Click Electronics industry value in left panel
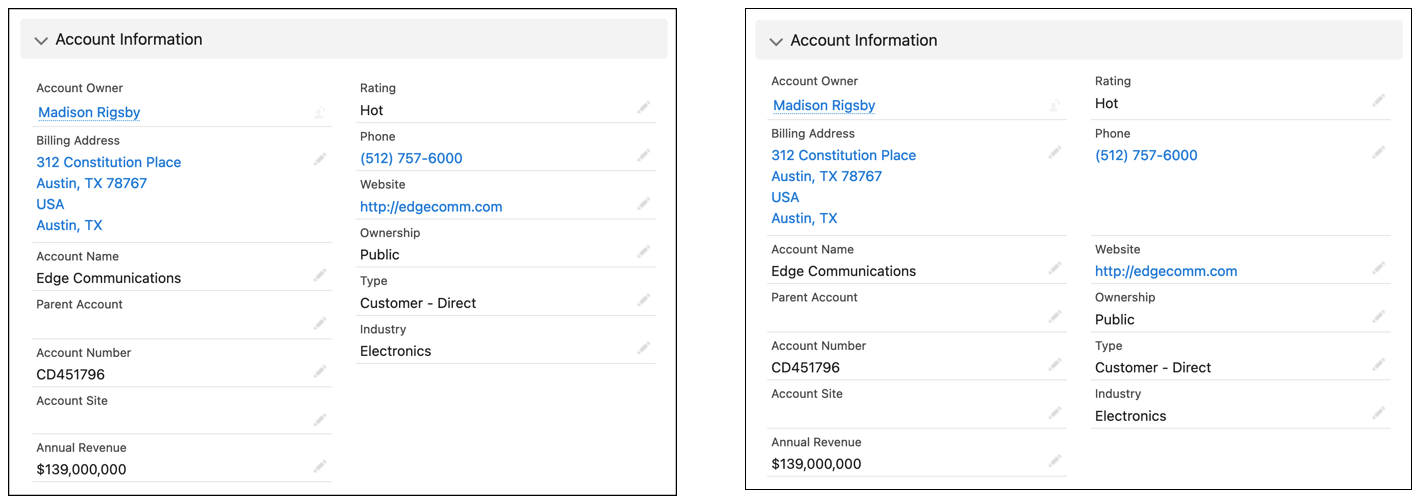Image resolution: width=1421 pixels, height=501 pixels. (396, 352)
